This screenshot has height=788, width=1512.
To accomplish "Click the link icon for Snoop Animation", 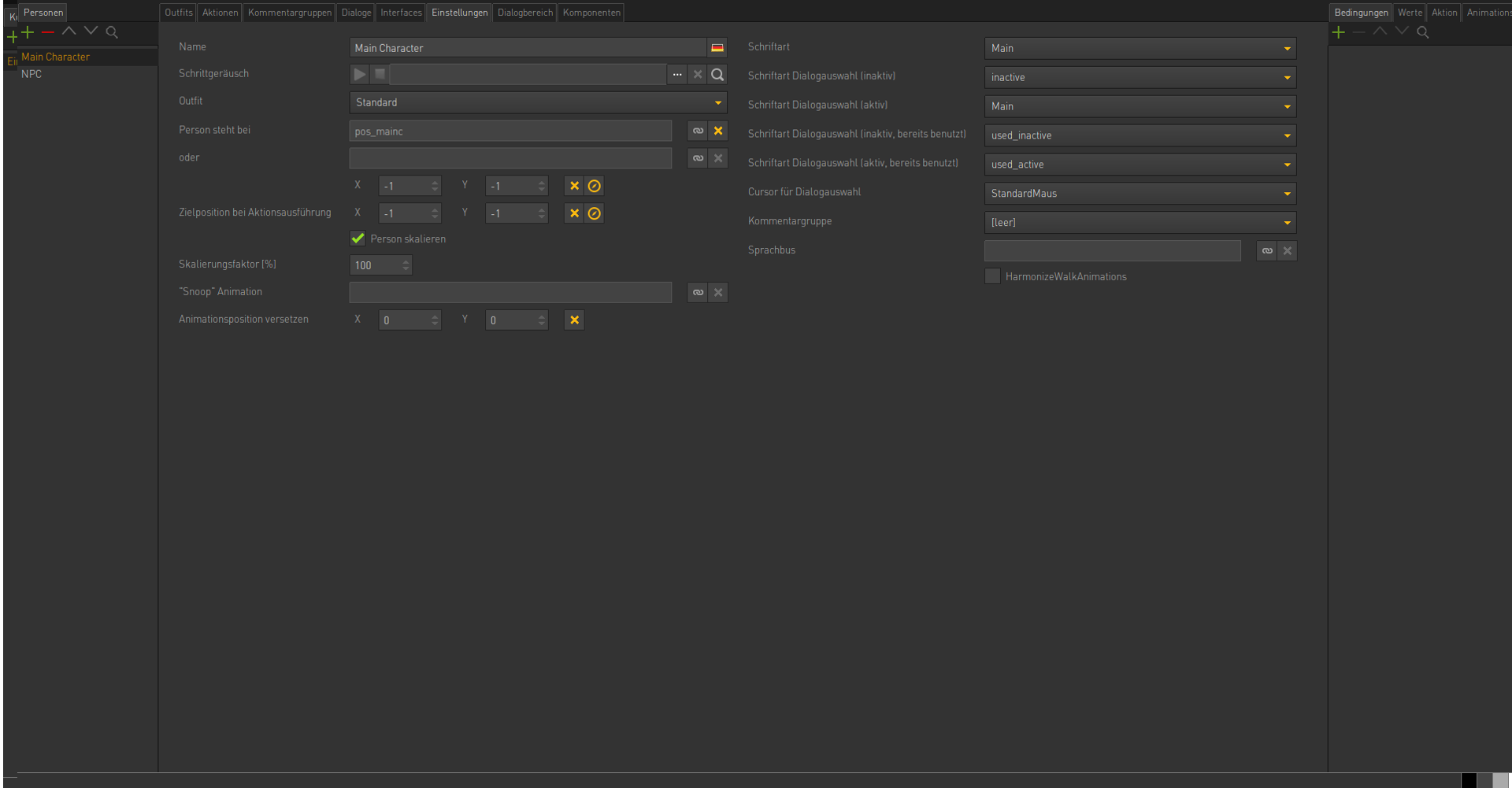I will [x=698, y=293].
